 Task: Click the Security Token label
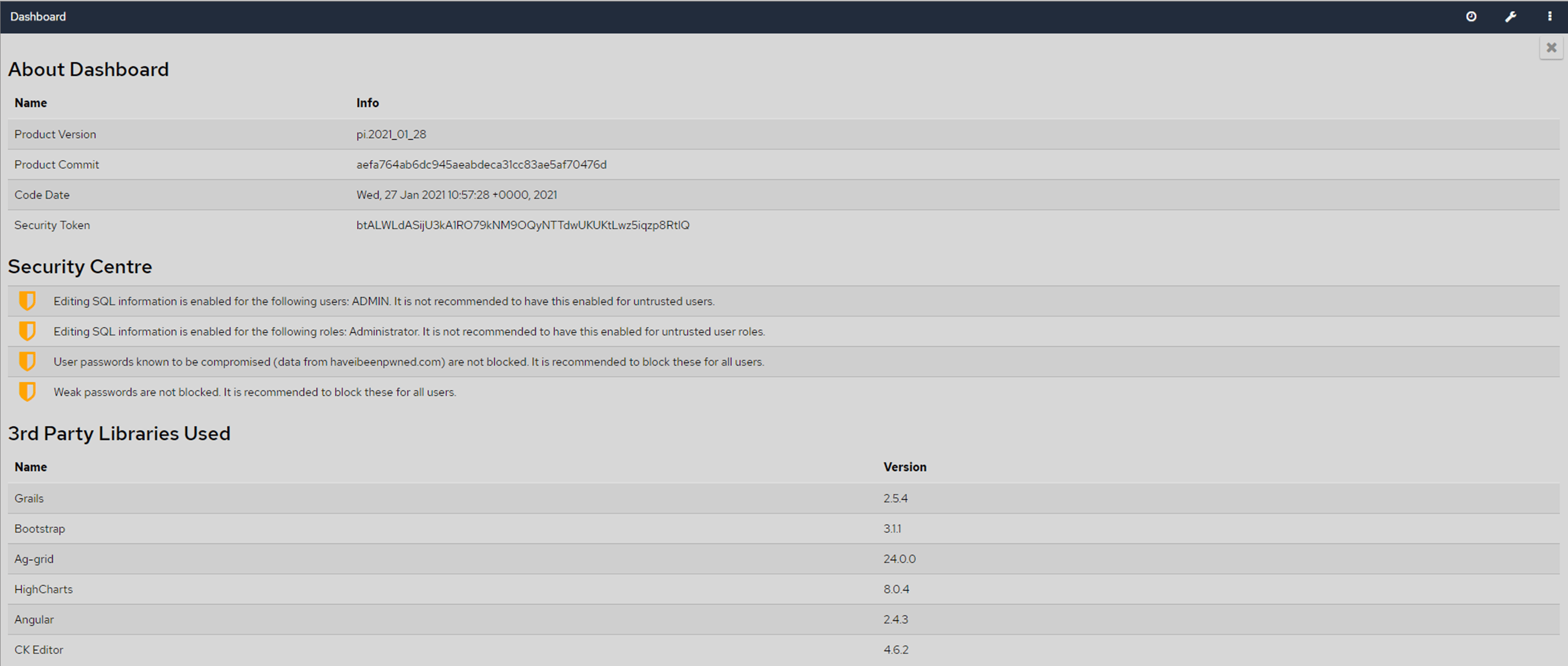pos(52,225)
